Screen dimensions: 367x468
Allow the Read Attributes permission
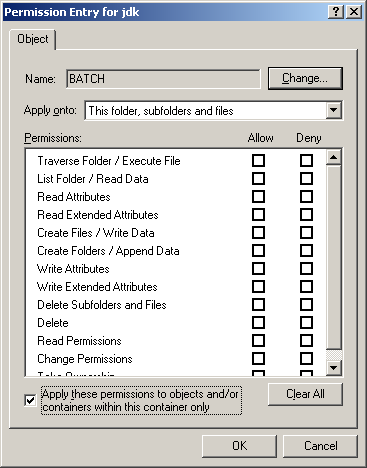coord(258,196)
